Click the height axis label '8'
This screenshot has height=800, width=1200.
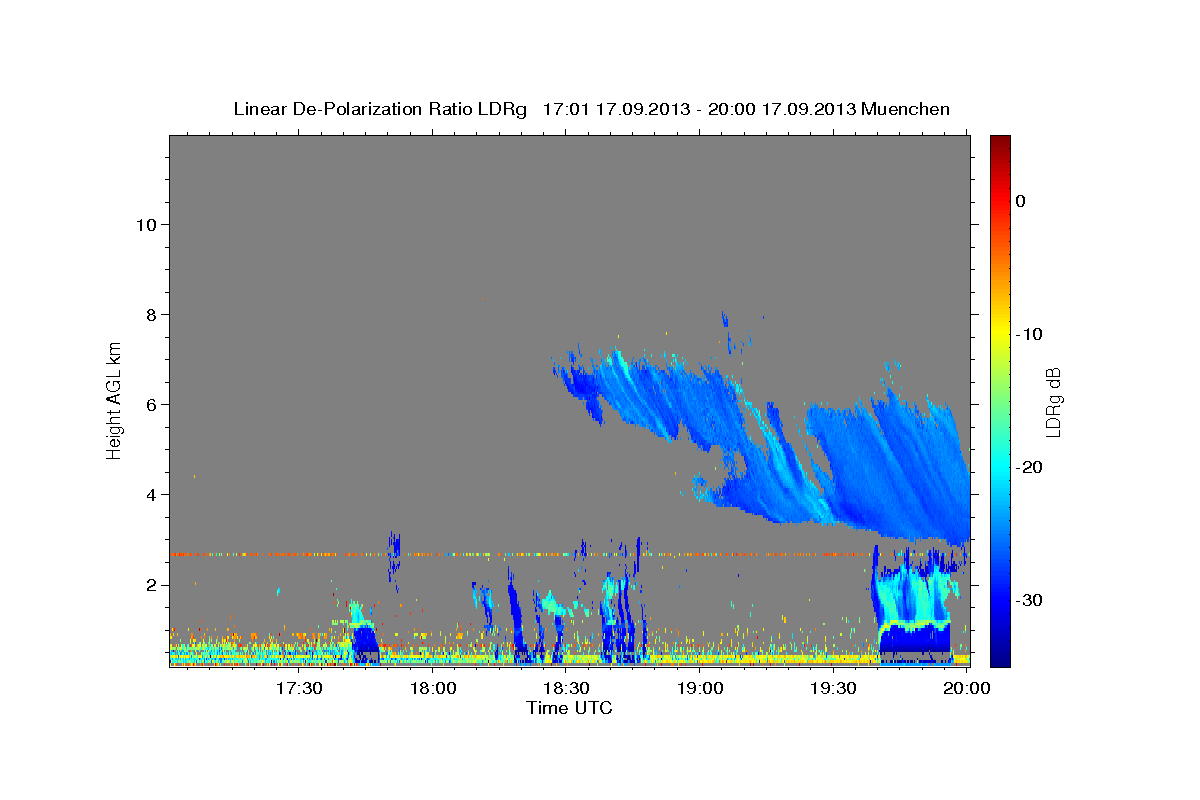click(x=150, y=314)
